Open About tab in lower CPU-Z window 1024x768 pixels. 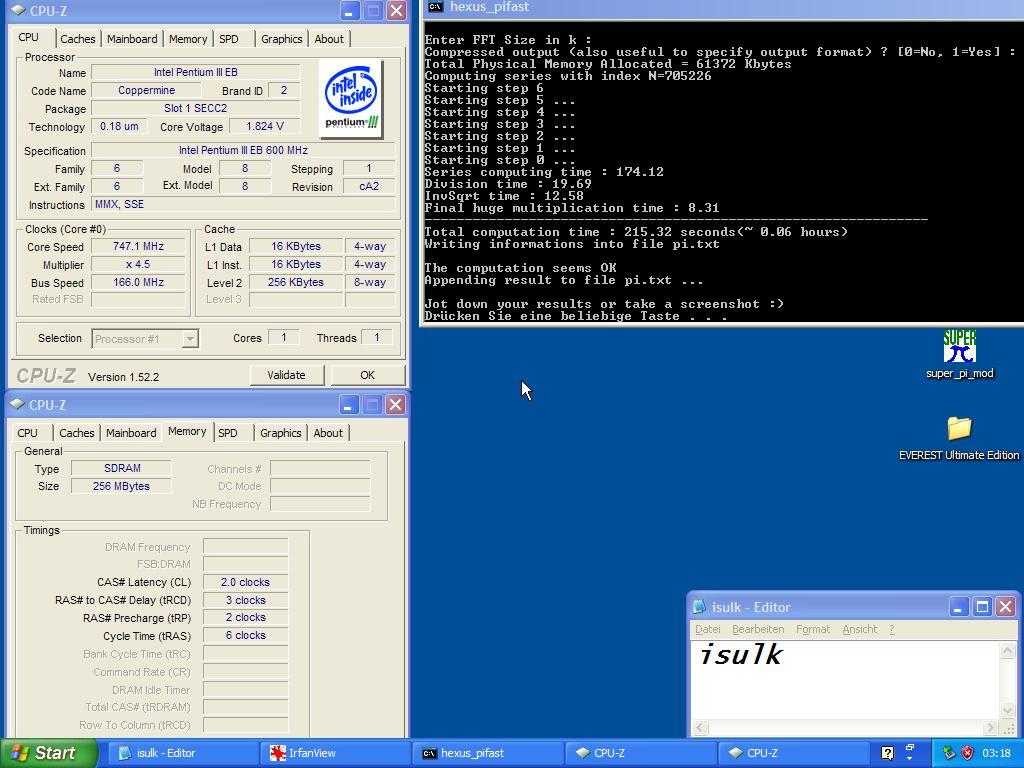pyautogui.click(x=327, y=433)
